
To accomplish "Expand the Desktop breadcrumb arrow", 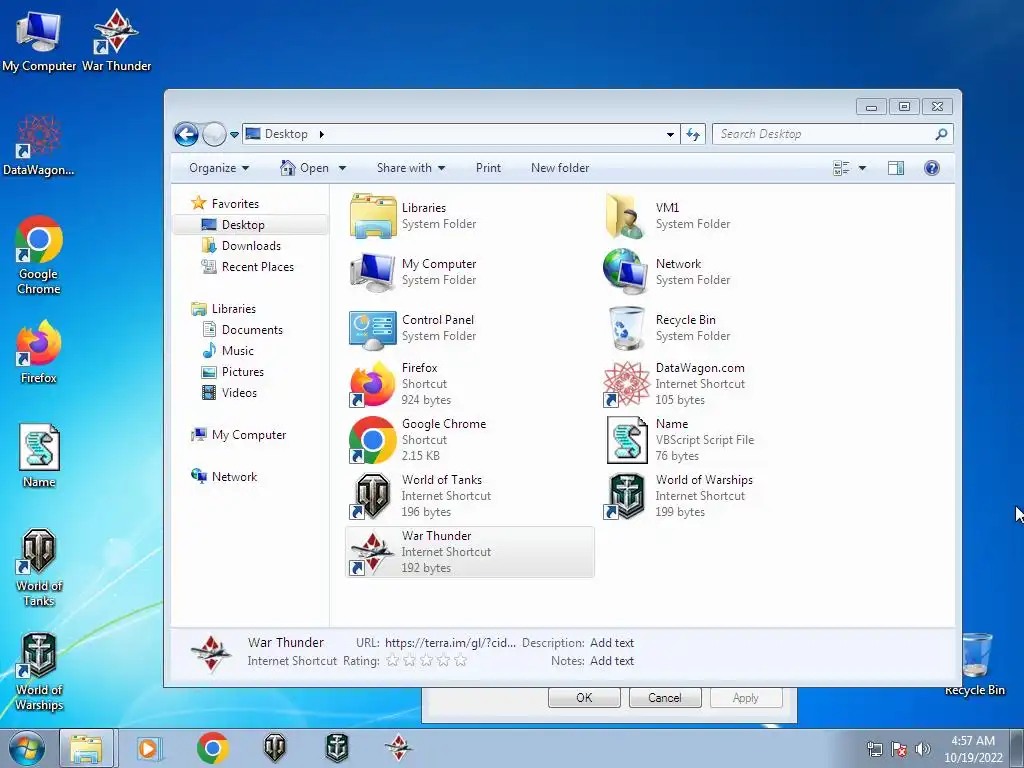I will click(x=321, y=135).
